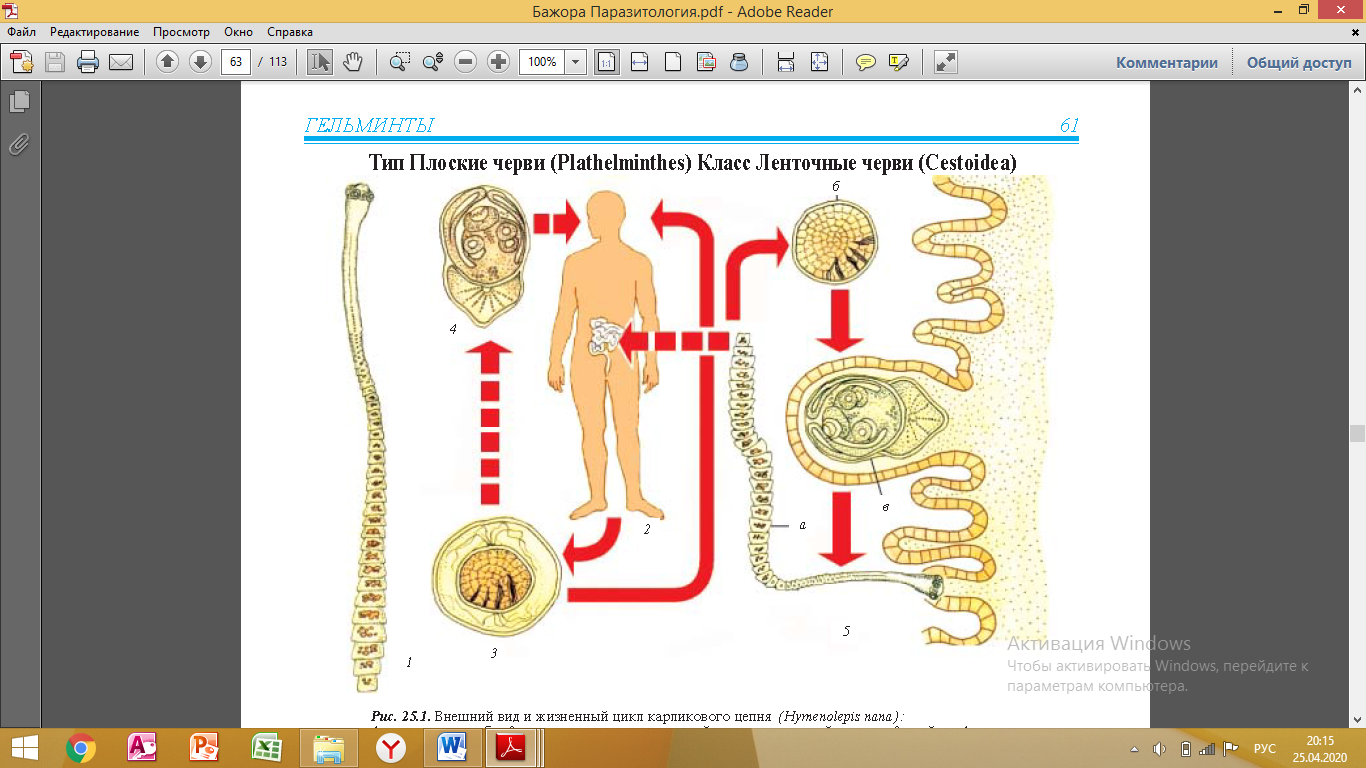Toggle Fit Page view
1366x768 pixels.
click(673, 62)
